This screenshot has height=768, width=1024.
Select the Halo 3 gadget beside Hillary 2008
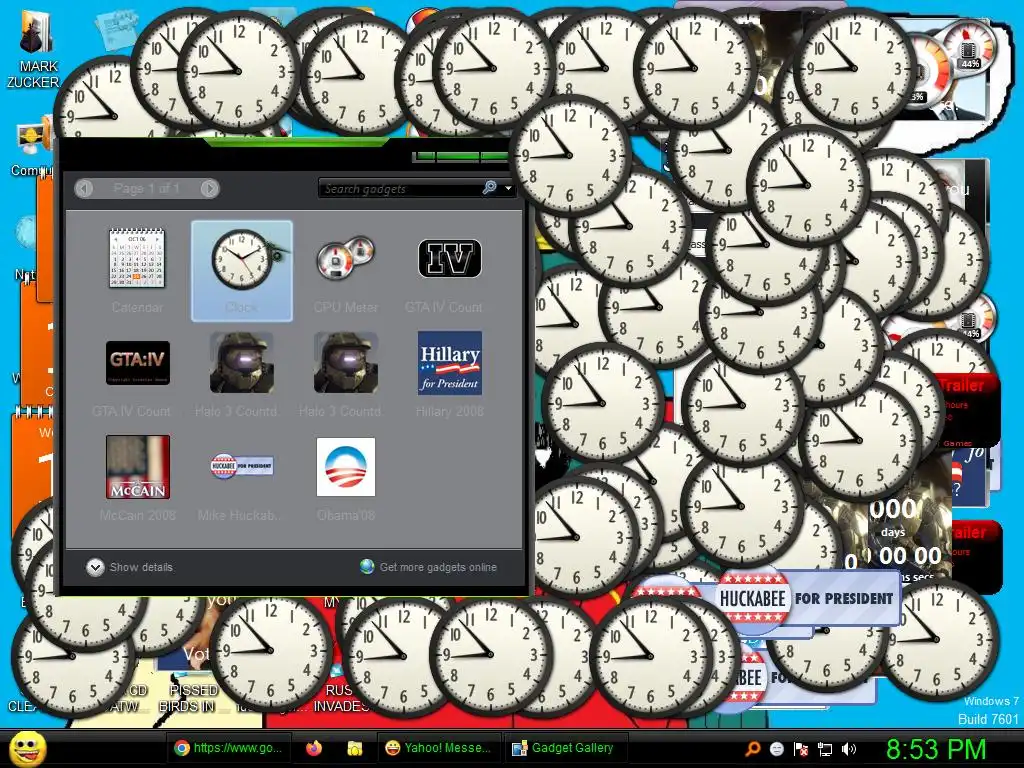[x=345, y=374]
